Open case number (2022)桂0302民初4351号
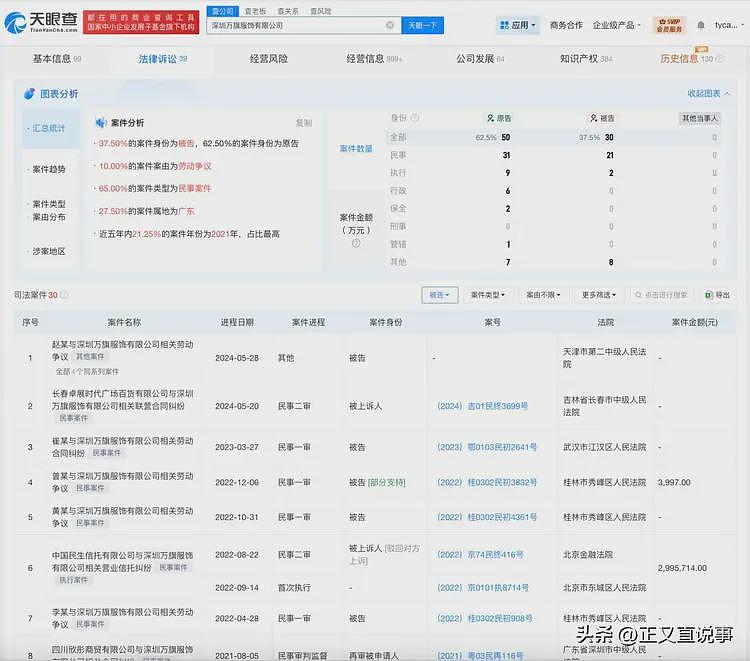The width and height of the screenshot is (750, 661). (x=487, y=517)
